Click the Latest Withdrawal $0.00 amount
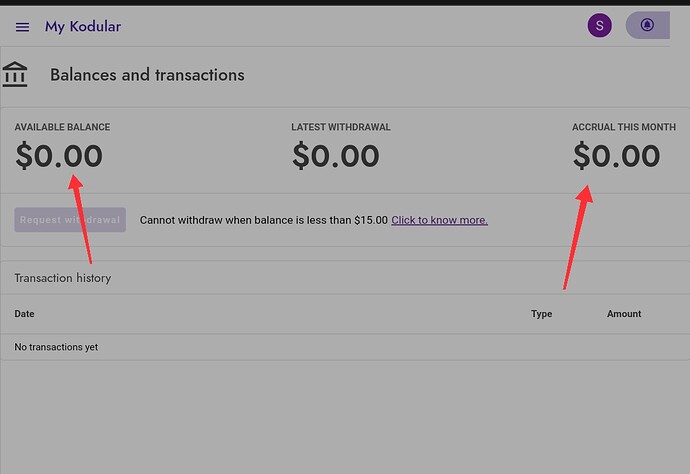 [335, 156]
